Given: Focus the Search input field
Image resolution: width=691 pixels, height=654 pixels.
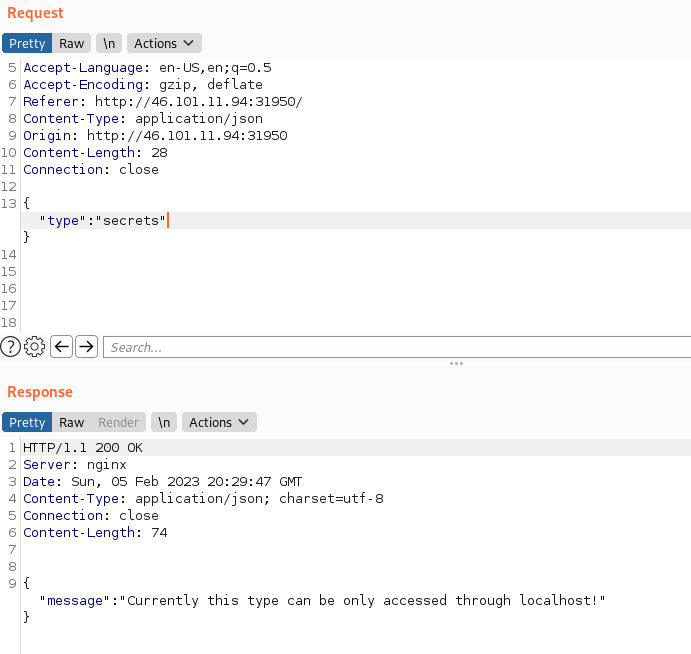Looking at the screenshot, I should [x=396, y=347].
